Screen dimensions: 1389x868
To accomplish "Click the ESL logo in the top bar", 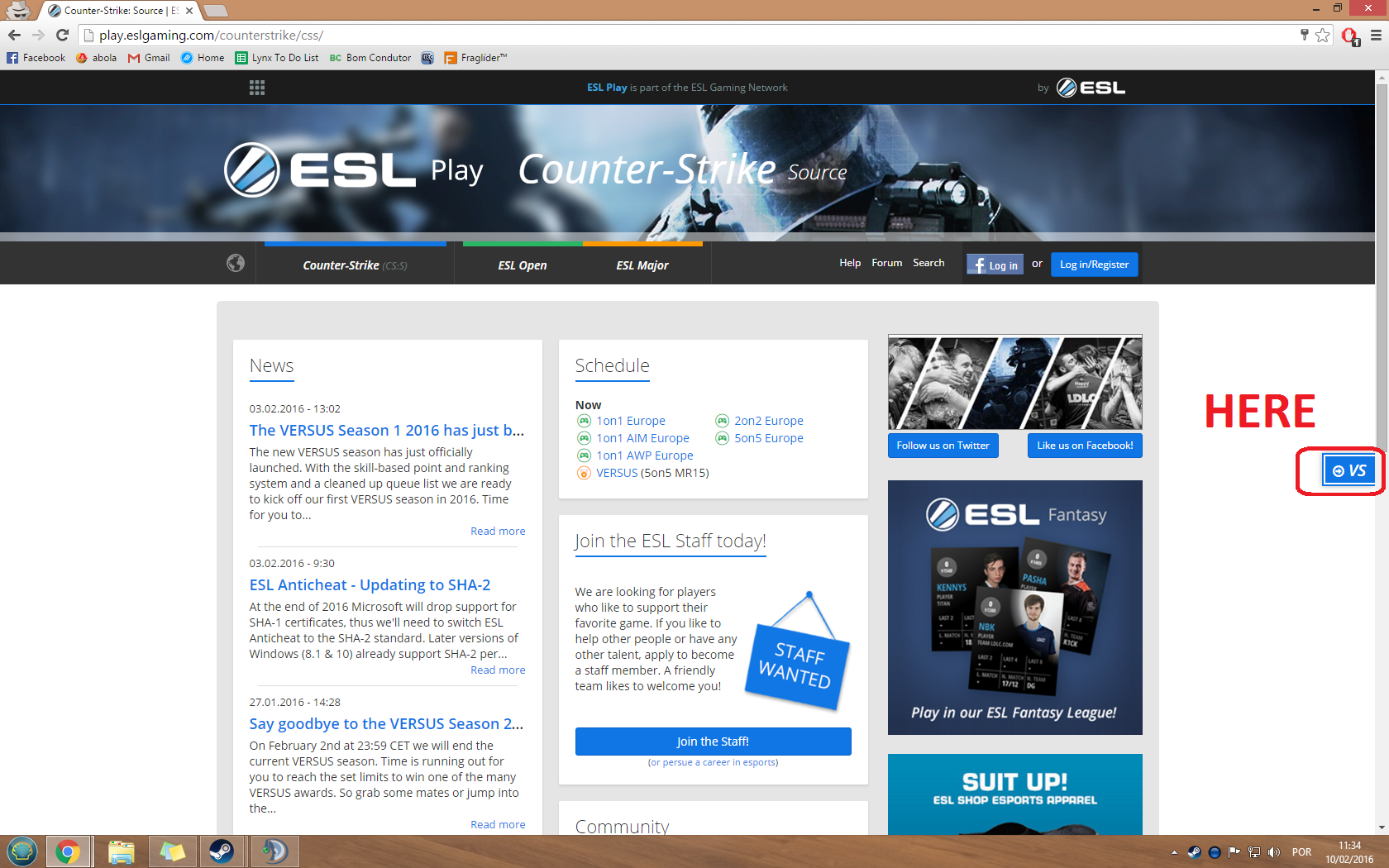I will (1091, 88).
